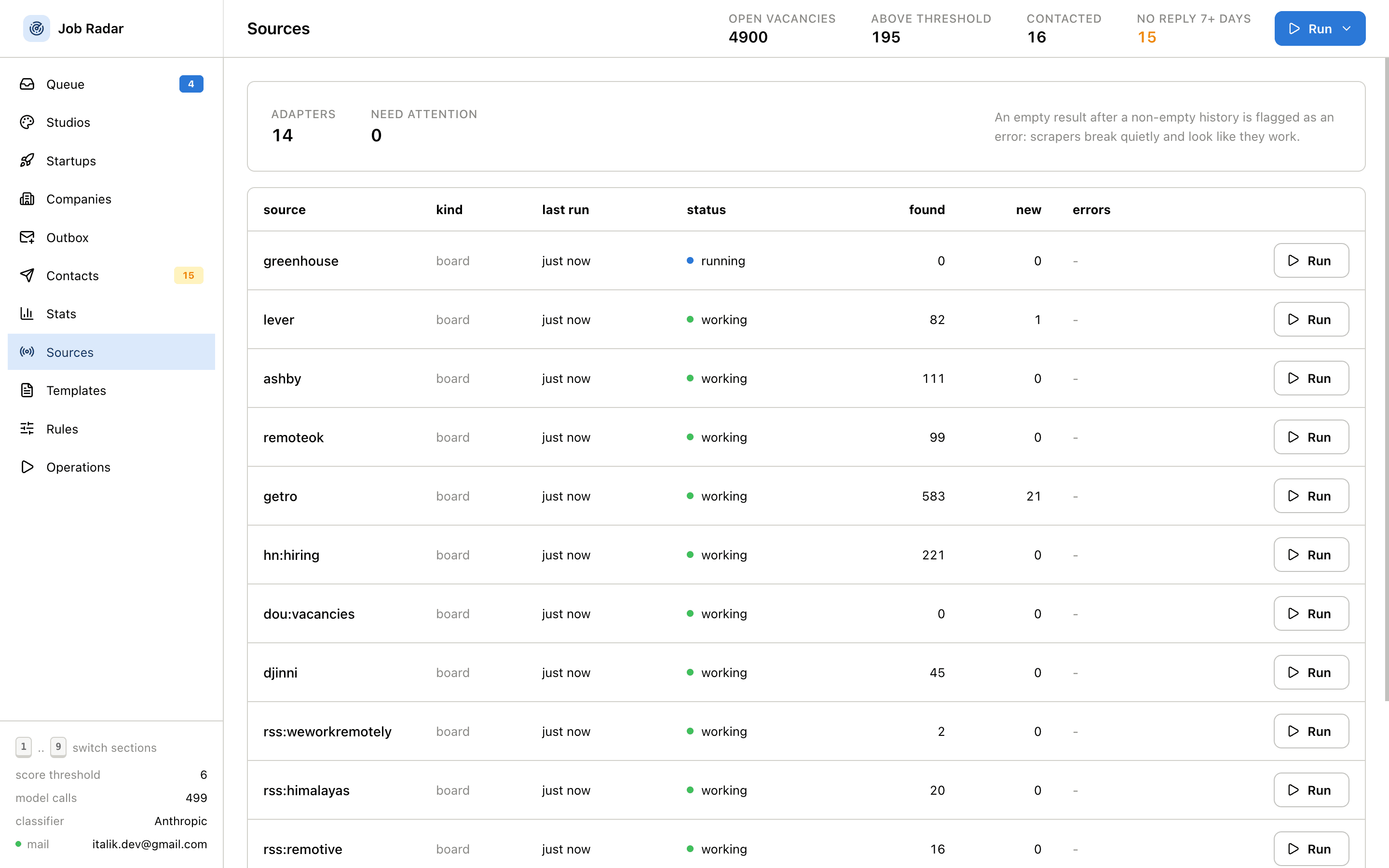Run the greenhouse source
Screen dimensions: 1389x868
pyautogui.click(x=1311, y=260)
